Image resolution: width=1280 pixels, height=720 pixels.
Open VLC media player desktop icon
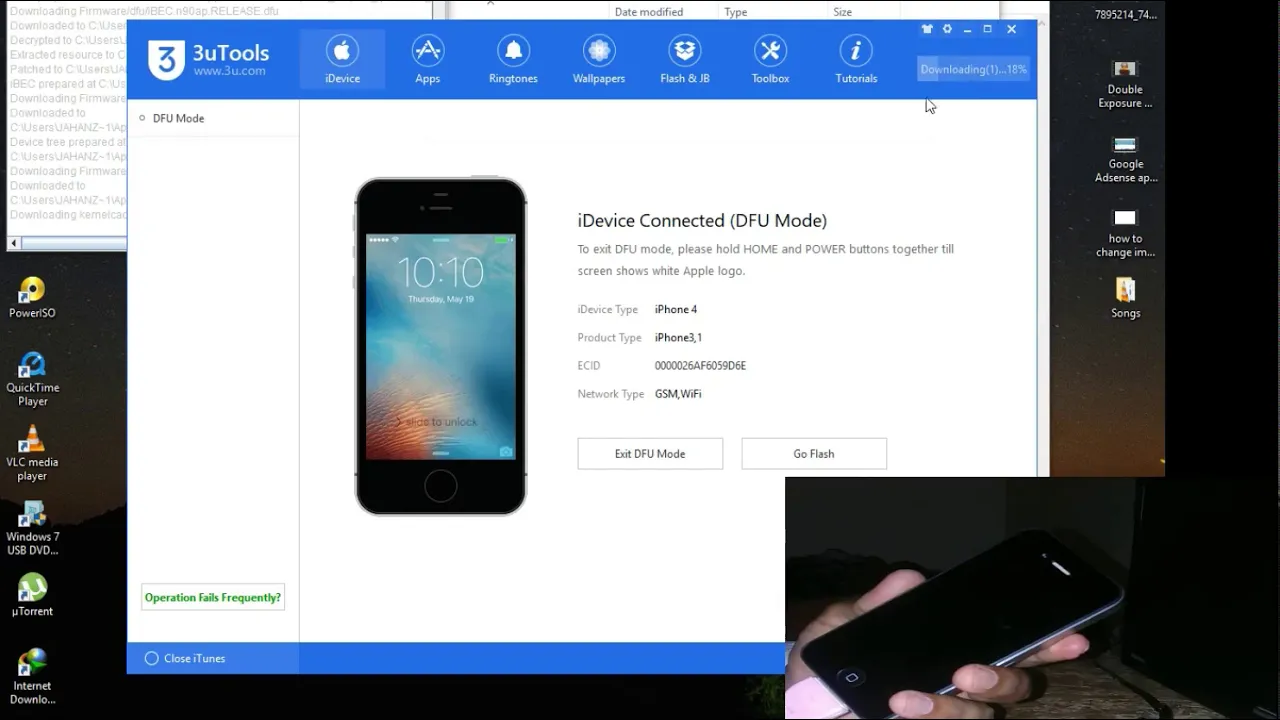click(32, 454)
